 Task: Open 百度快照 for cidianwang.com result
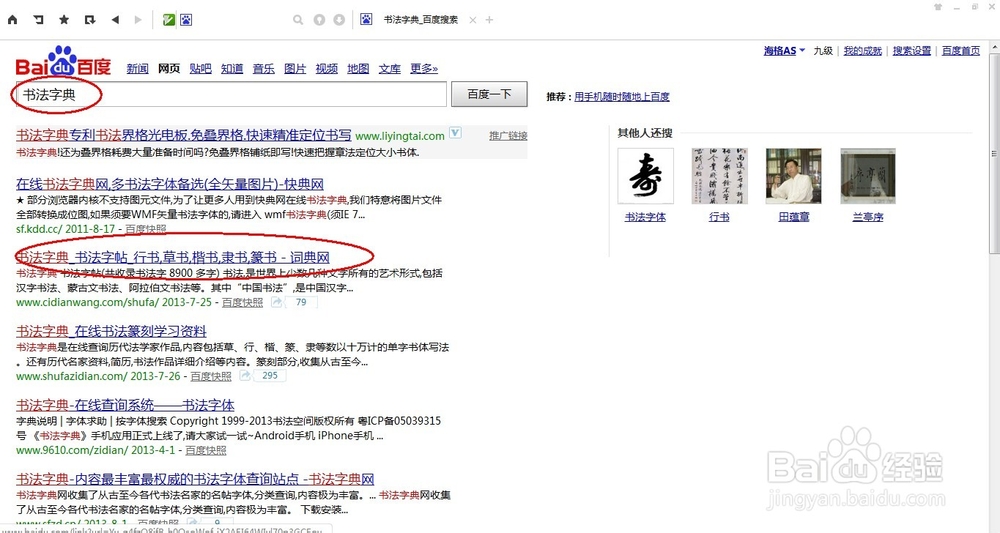(x=242, y=302)
